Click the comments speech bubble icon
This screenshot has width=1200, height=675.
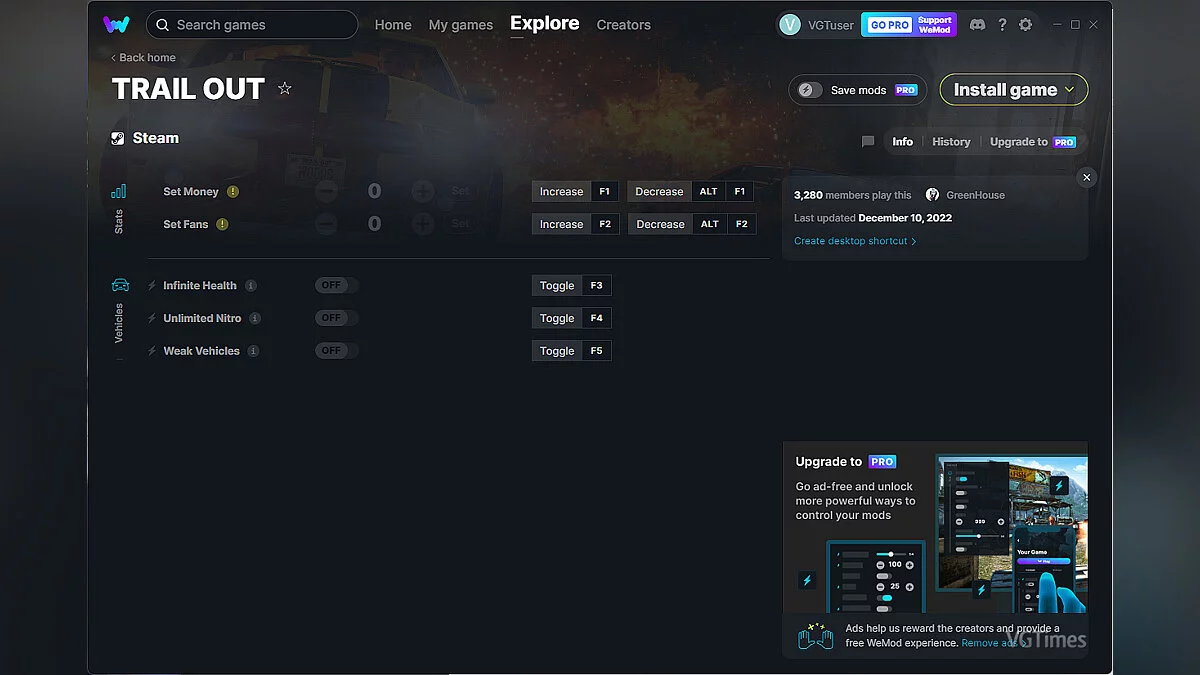tap(868, 142)
